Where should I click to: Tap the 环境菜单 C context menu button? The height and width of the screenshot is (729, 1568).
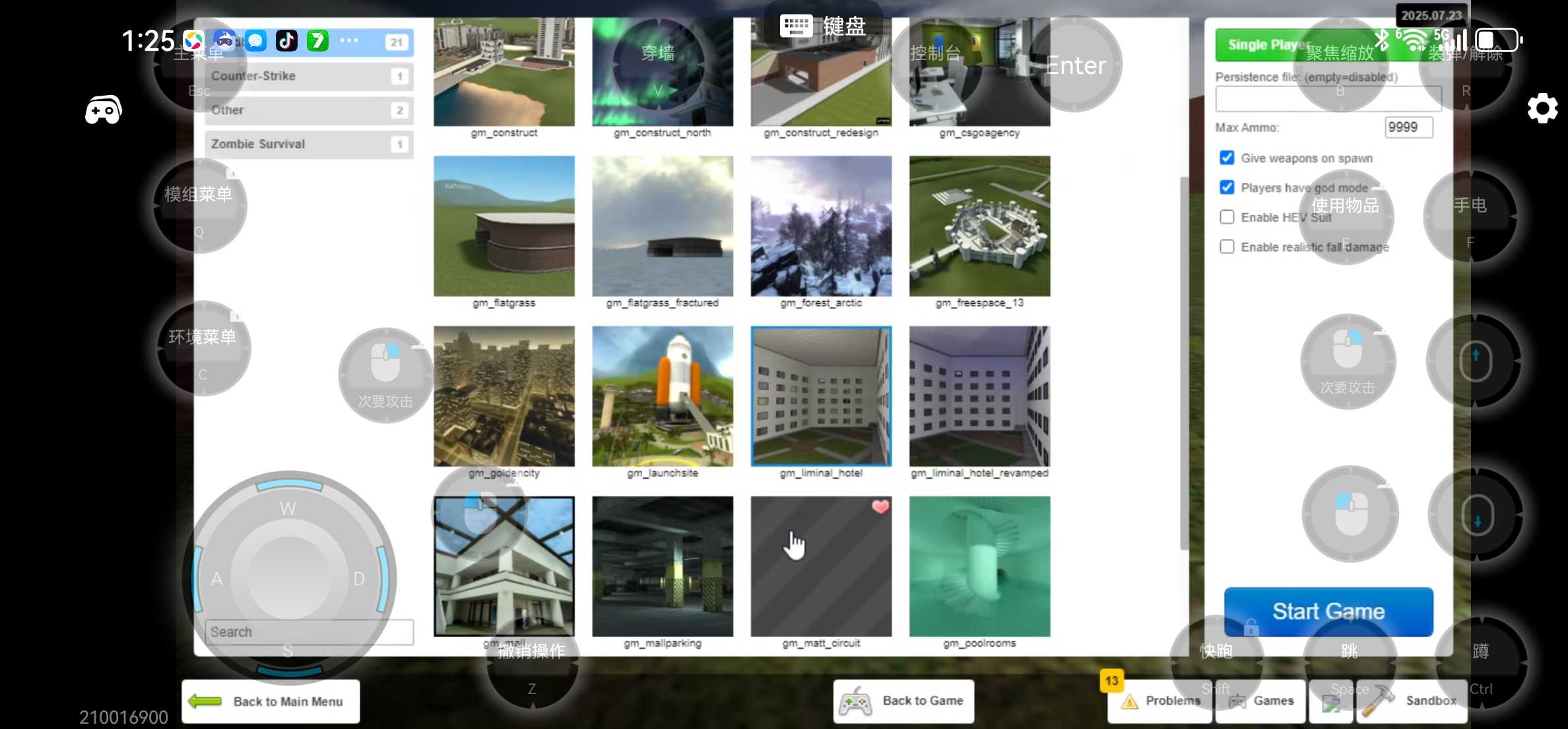203,349
